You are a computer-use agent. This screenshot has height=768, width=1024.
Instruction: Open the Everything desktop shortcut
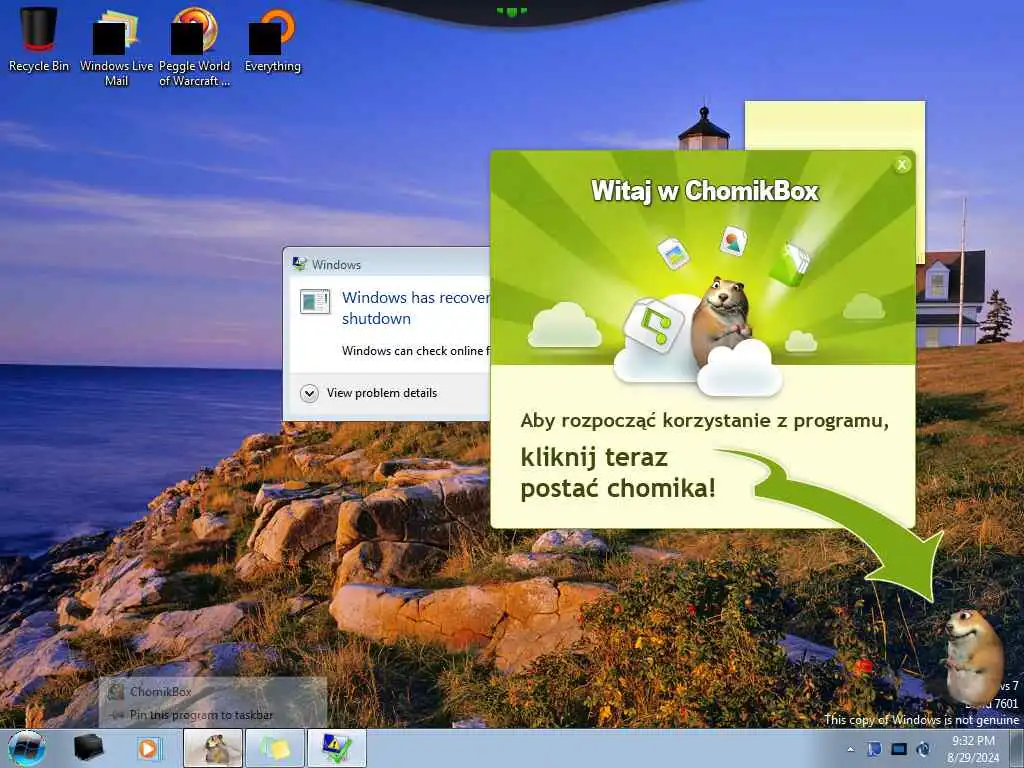(272, 40)
